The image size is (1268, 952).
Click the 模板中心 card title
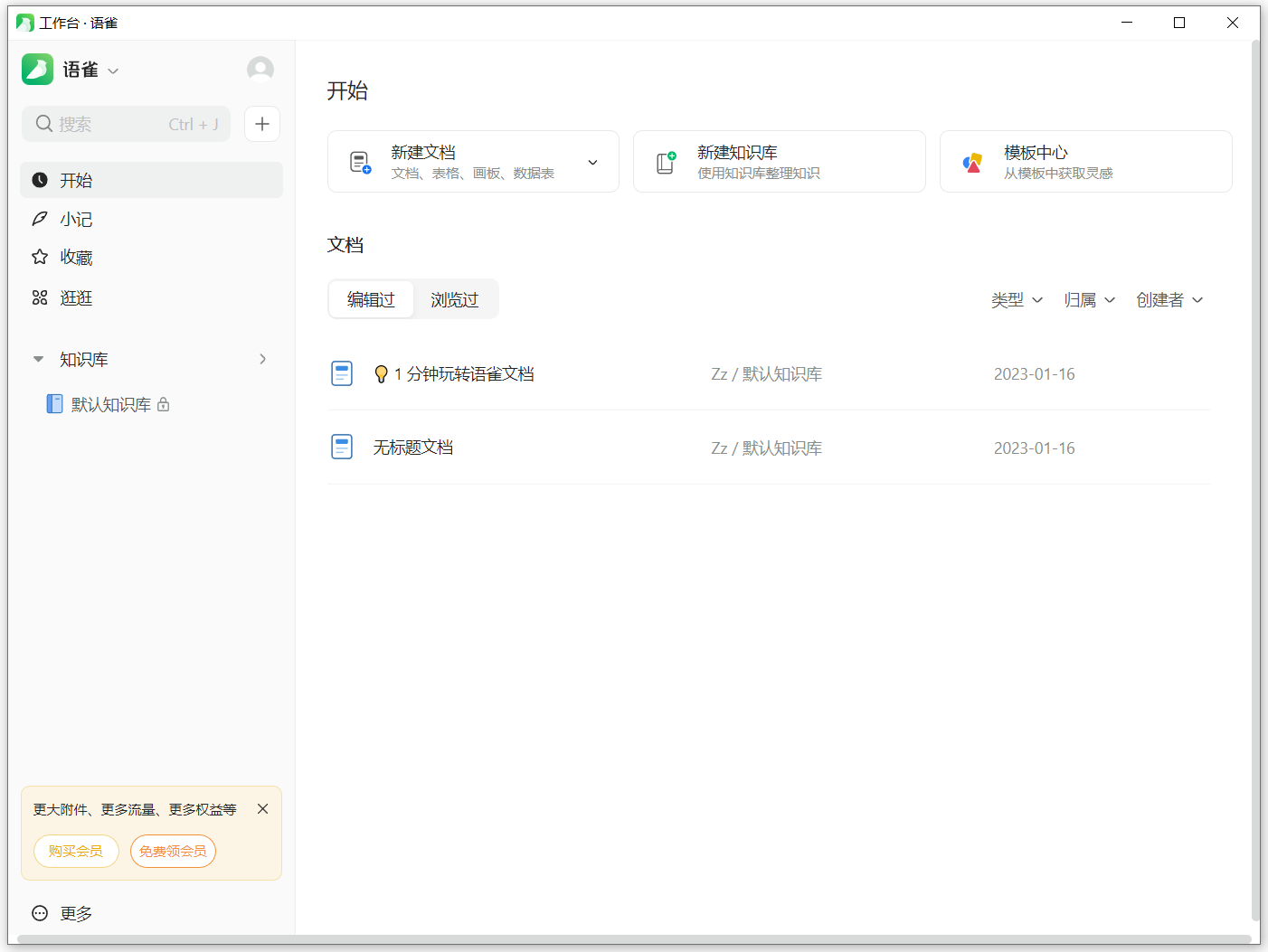pos(1036,153)
